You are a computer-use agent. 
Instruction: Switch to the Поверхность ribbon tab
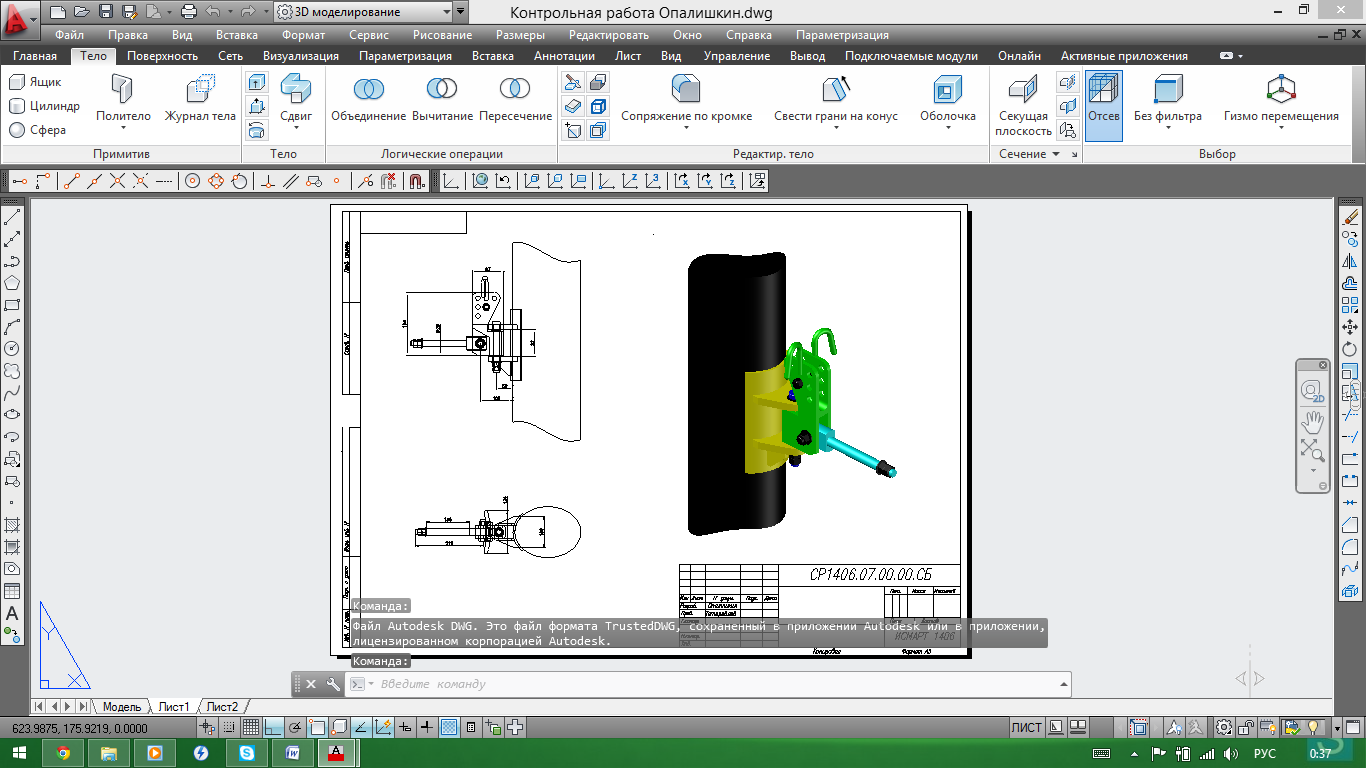(x=163, y=56)
